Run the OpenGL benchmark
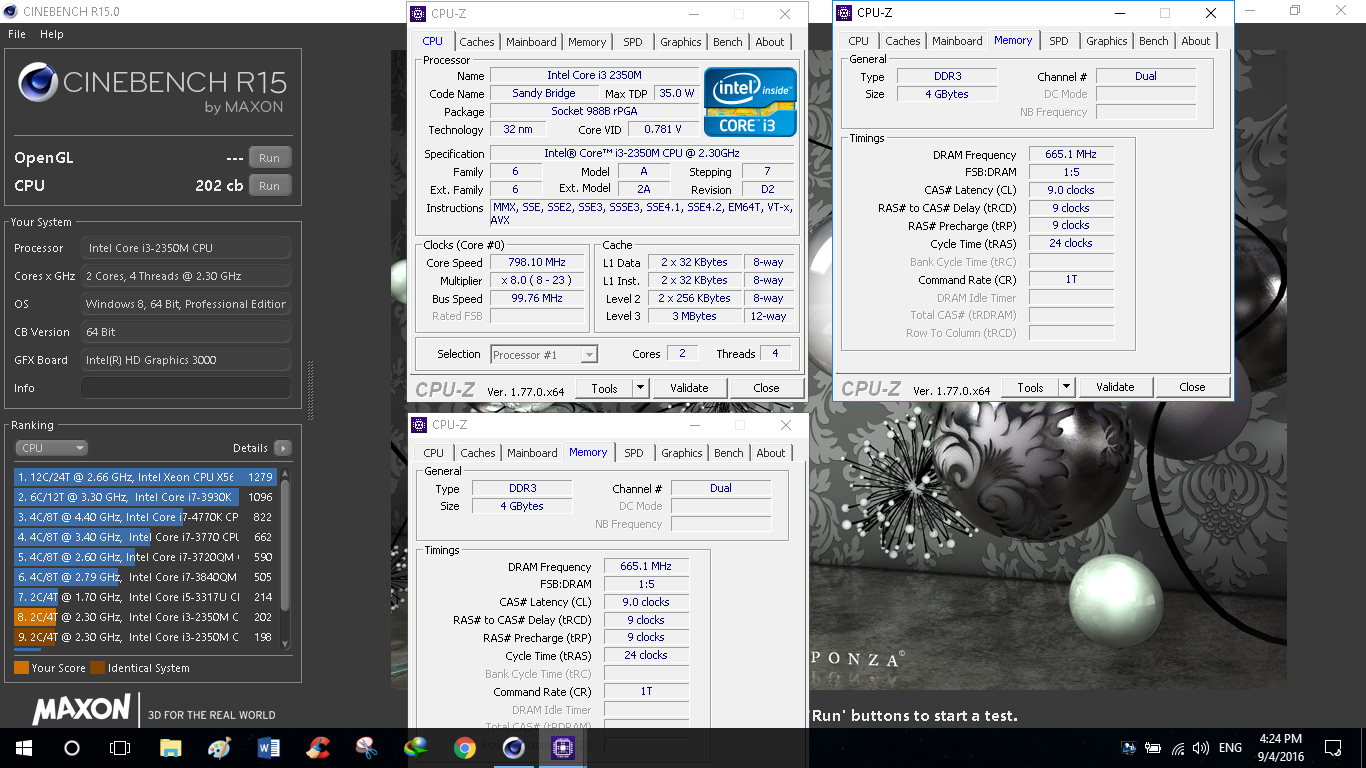This screenshot has width=1366, height=768. point(270,157)
